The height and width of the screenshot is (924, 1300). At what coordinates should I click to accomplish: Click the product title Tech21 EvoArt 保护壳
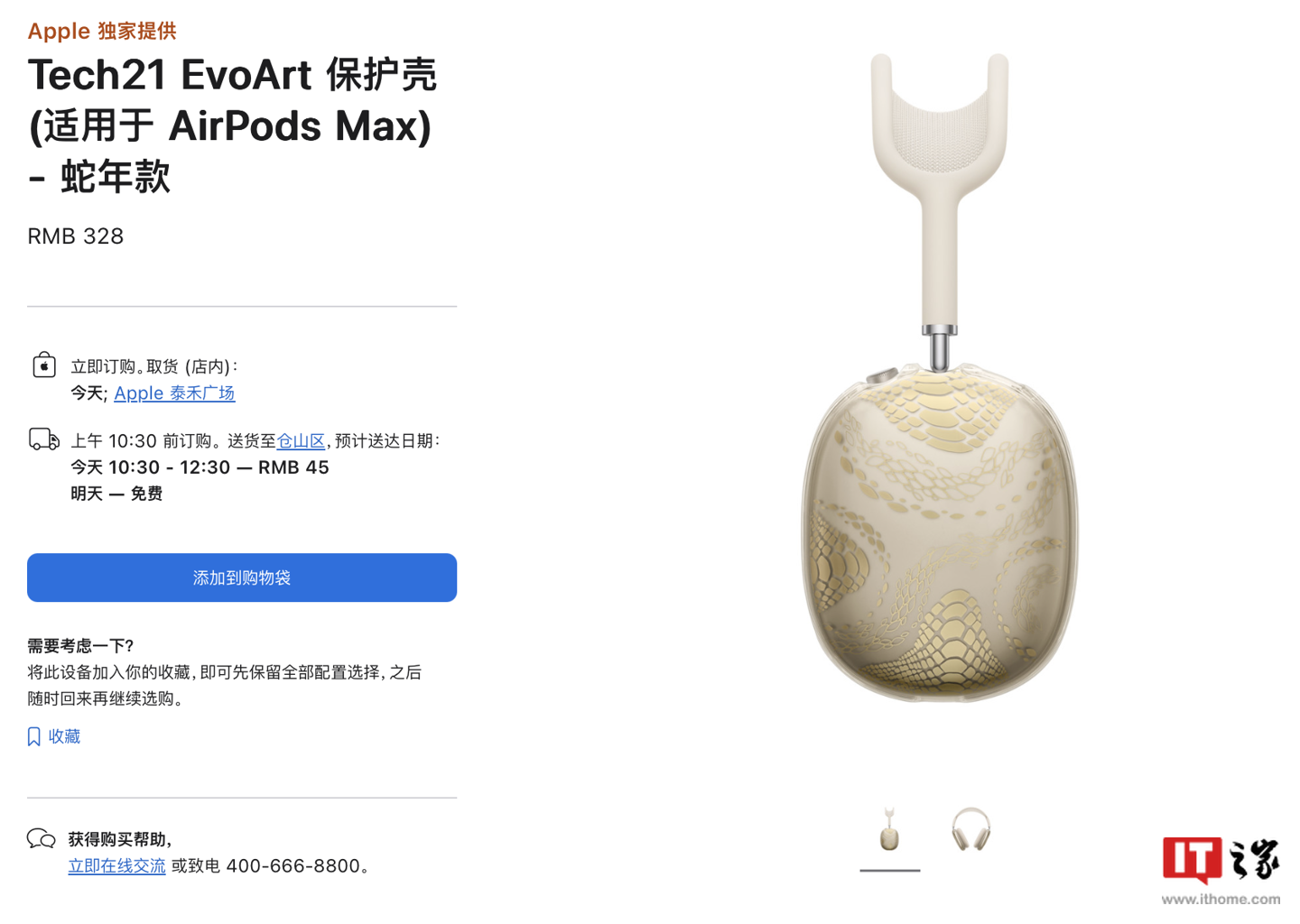click(232, 76)
